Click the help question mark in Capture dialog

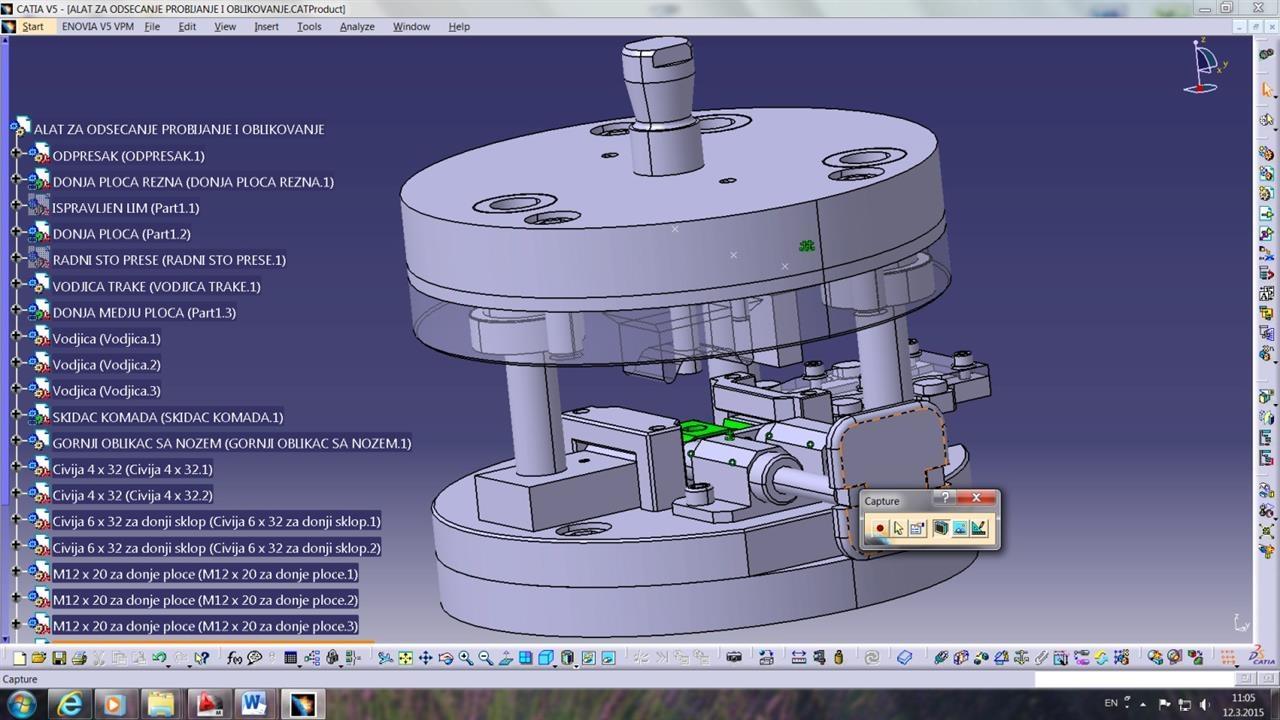pos(945,498)
